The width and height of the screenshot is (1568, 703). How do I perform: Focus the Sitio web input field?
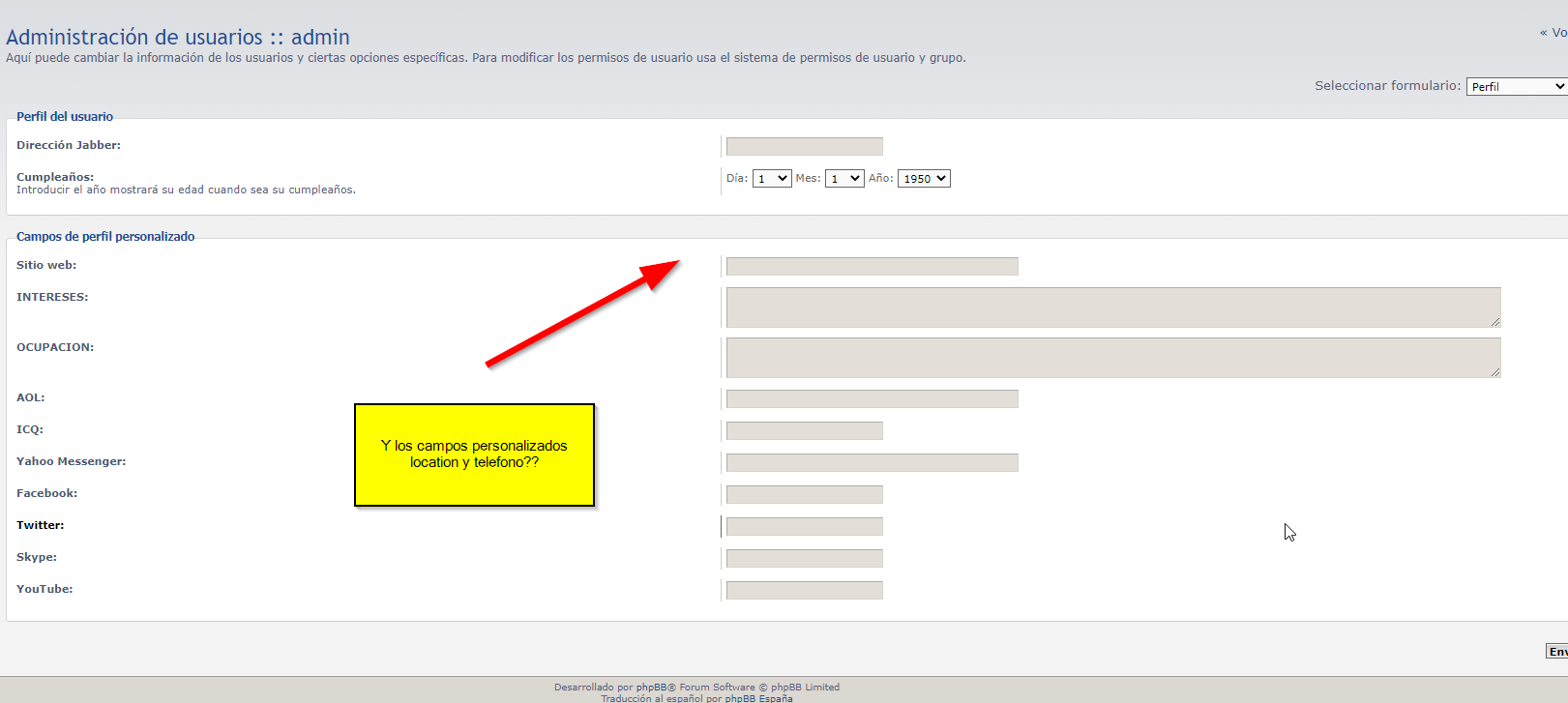(x=872, y=267)
